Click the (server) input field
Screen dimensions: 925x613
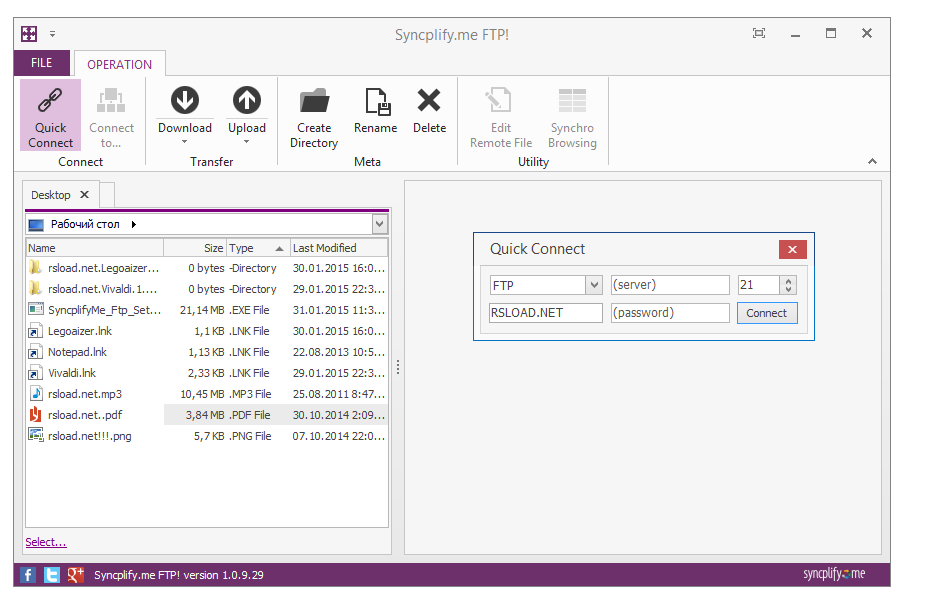pyautogui.click(x=670, y=285)
